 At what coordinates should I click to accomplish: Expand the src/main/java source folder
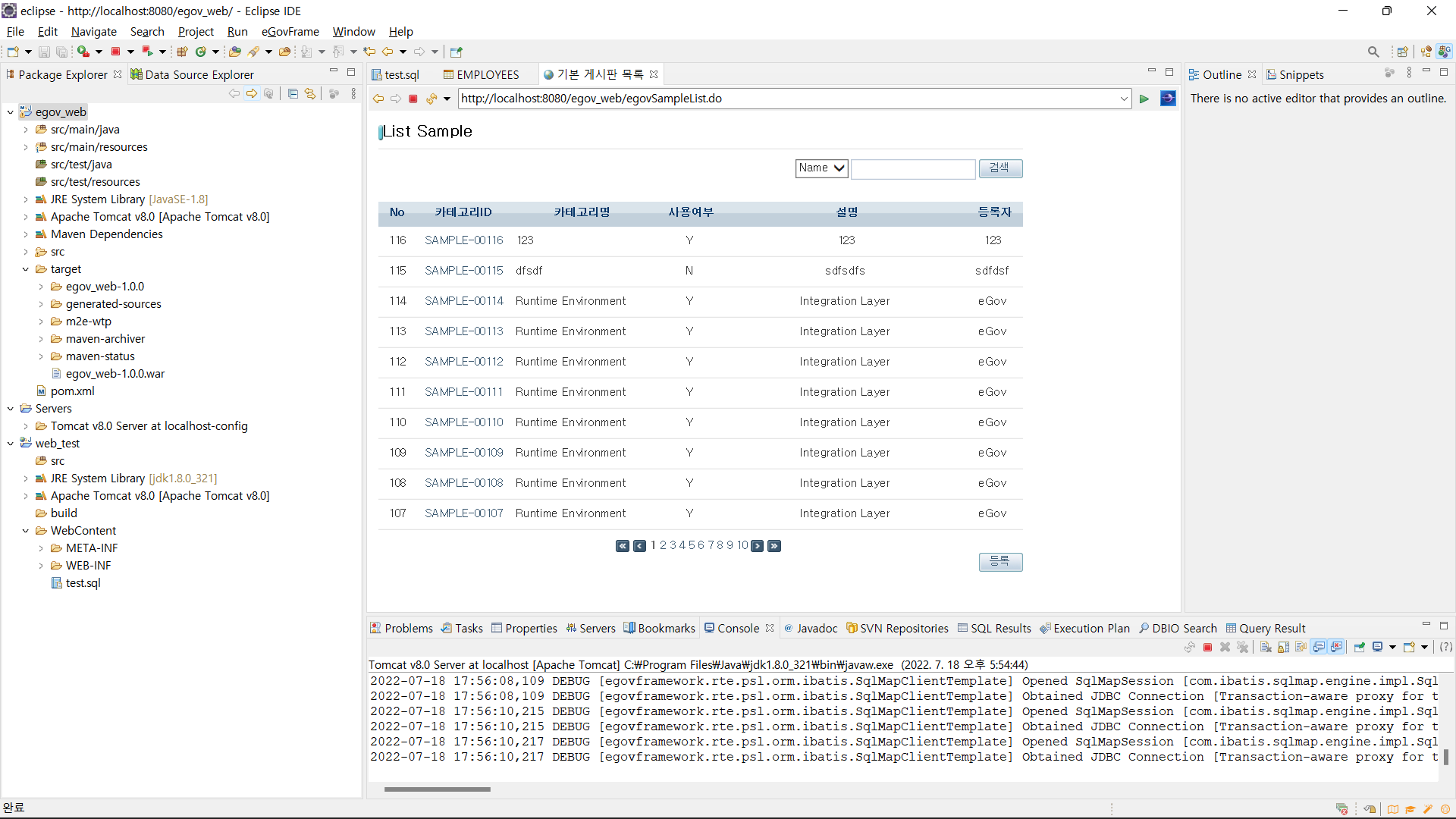(26, 130)
